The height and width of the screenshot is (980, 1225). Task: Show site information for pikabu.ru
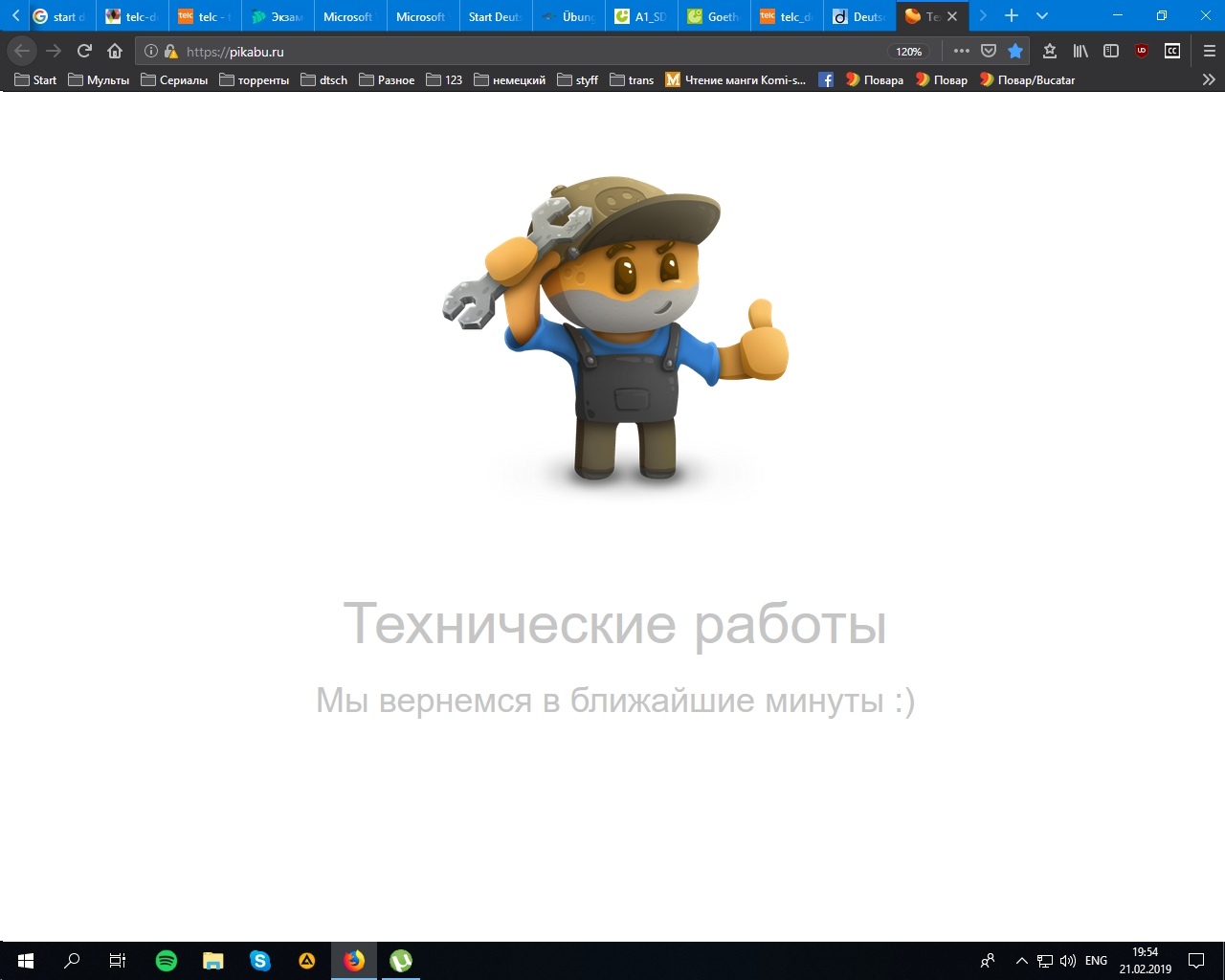coord(151,52)
